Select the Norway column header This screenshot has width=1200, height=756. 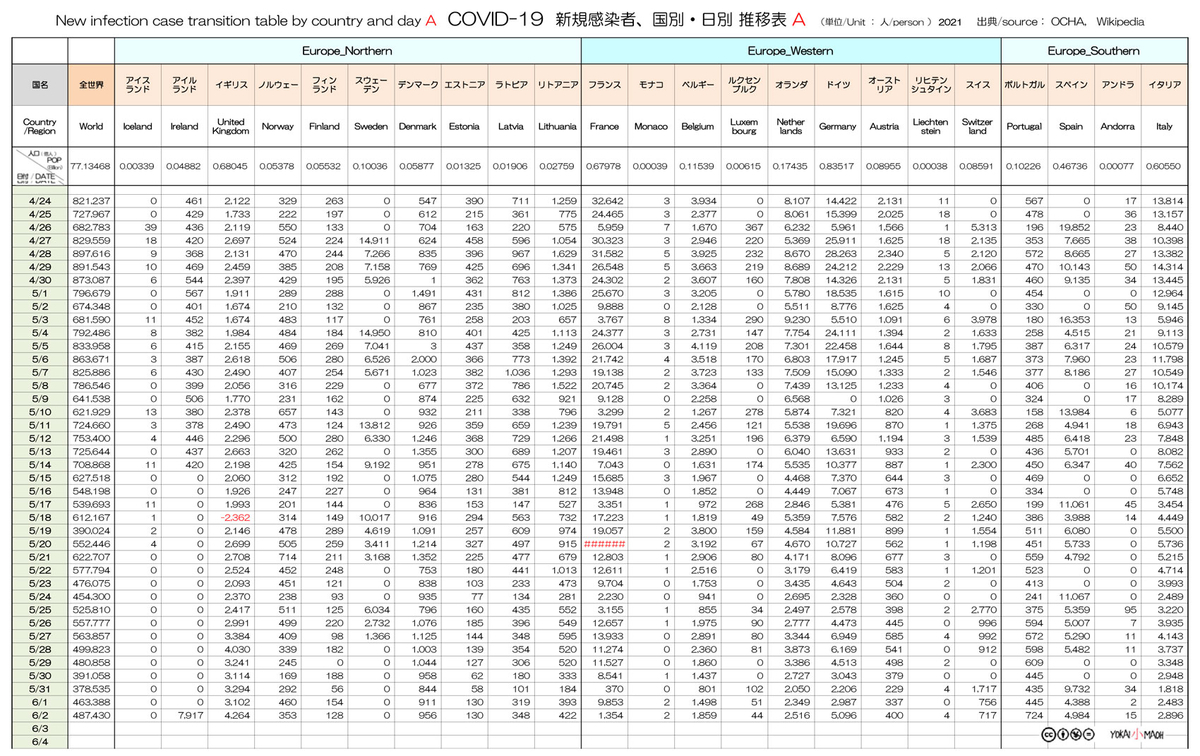click(x=277, y=127)
